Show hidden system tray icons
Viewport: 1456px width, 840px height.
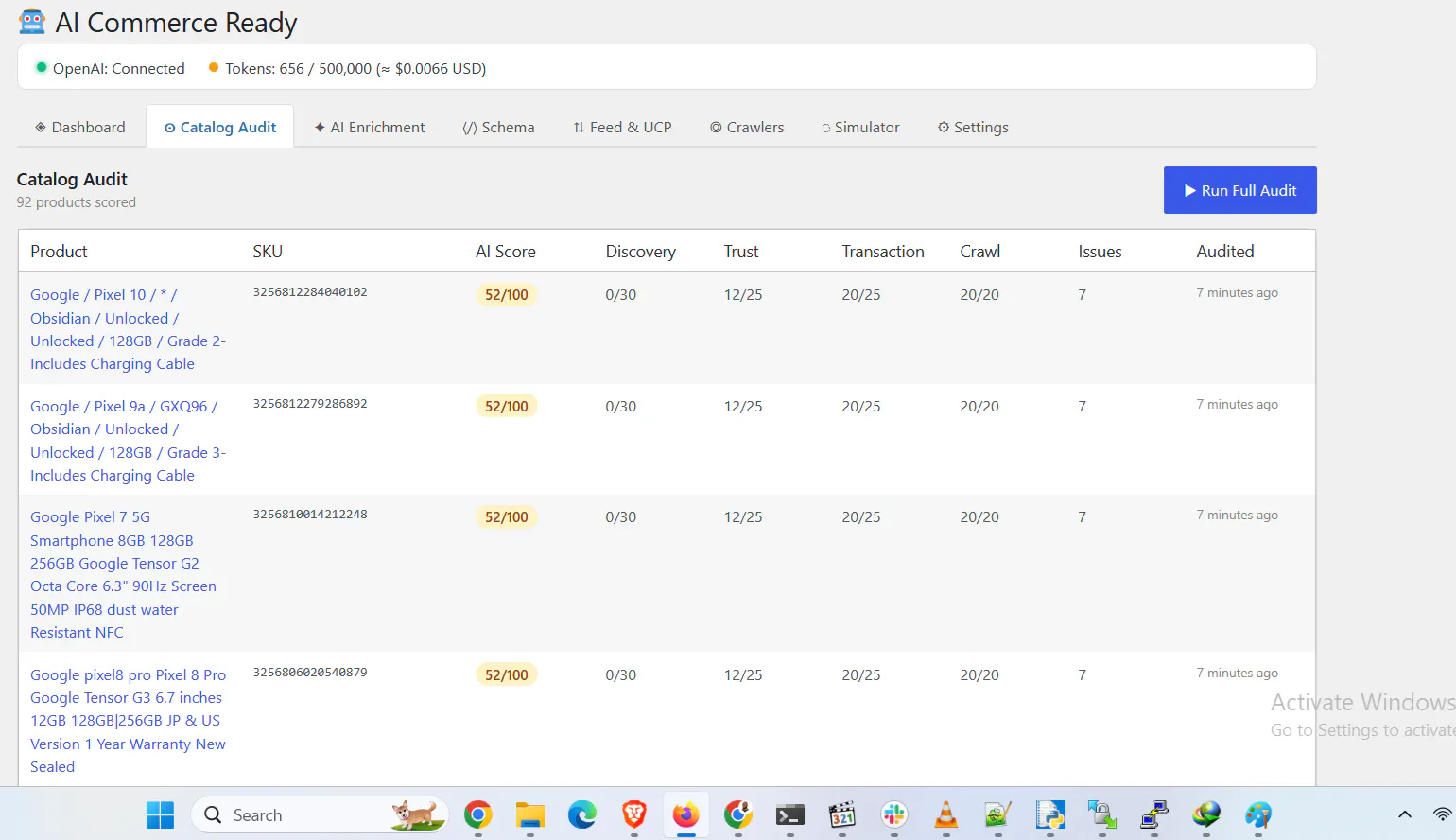[1405, 814]
